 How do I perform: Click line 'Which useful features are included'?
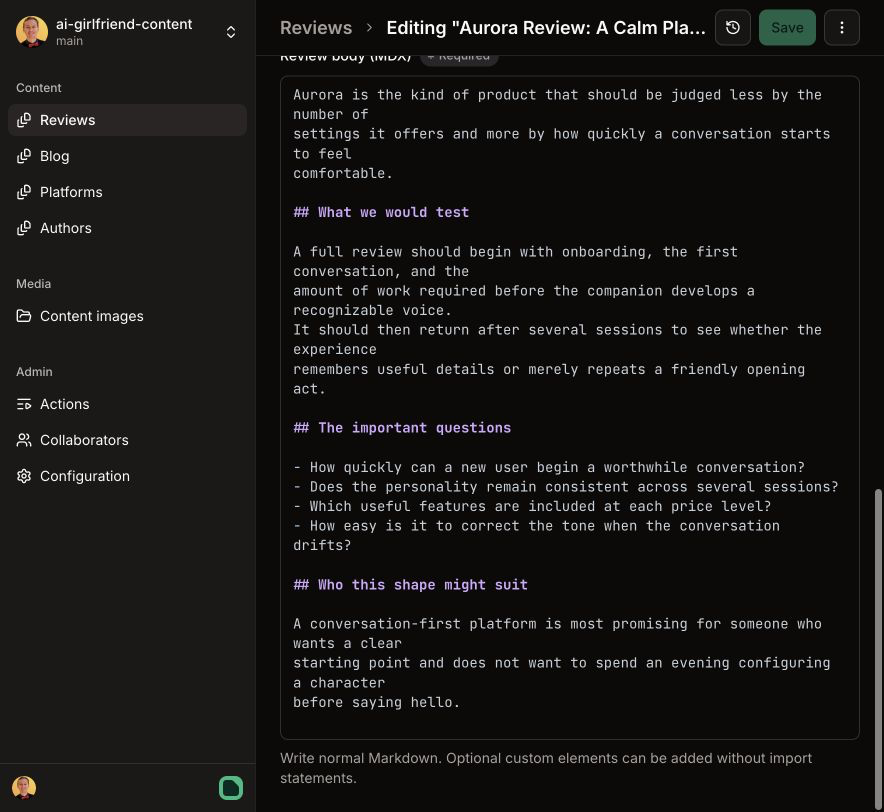tap(532, 506)
